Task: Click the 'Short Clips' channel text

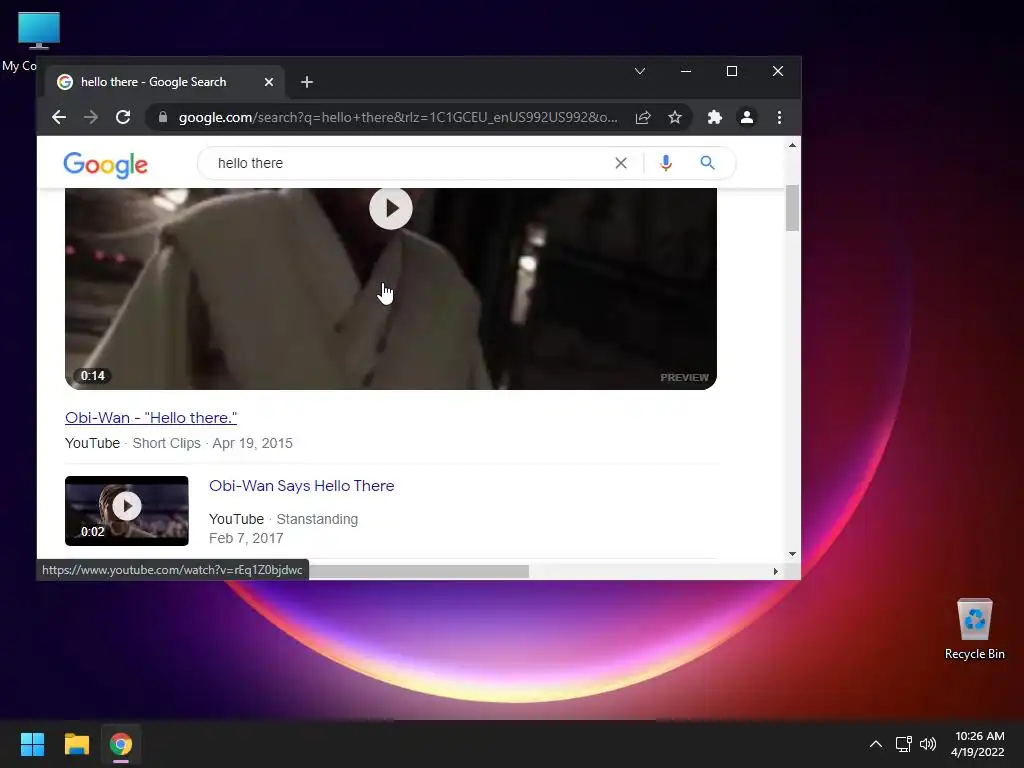Action: pyautogui.click(x=167, y=443)
